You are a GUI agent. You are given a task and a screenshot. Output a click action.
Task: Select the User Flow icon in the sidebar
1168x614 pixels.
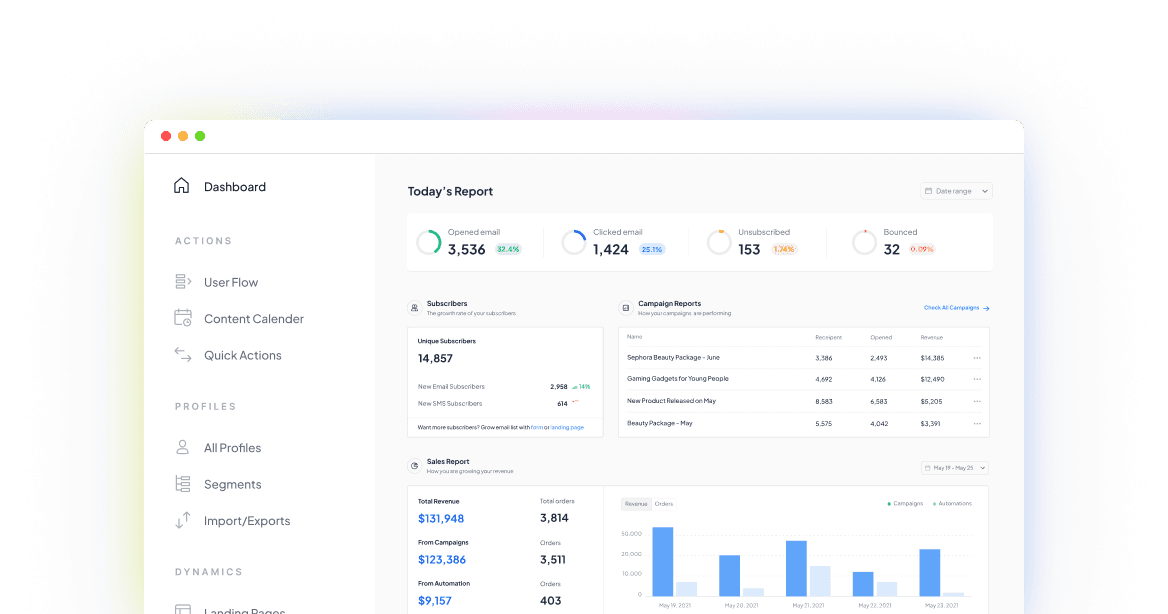(182, 282)
